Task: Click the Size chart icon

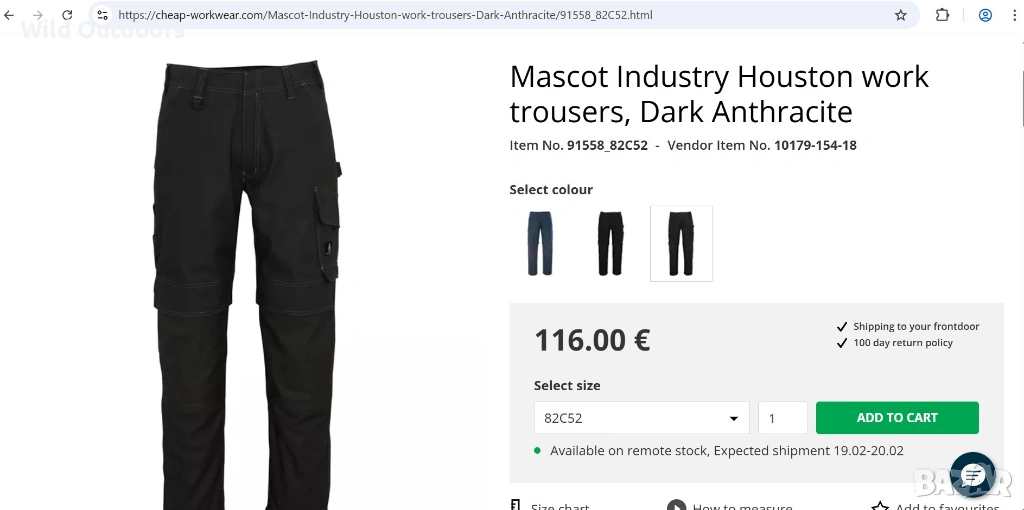Action: pyautogui.click(x=516, y=506)
